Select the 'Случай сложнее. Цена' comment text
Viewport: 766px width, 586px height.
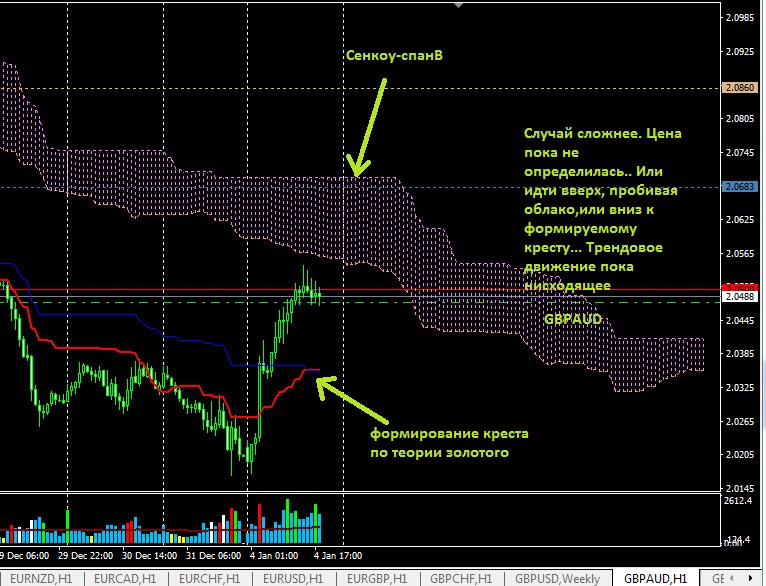(602, 133)
